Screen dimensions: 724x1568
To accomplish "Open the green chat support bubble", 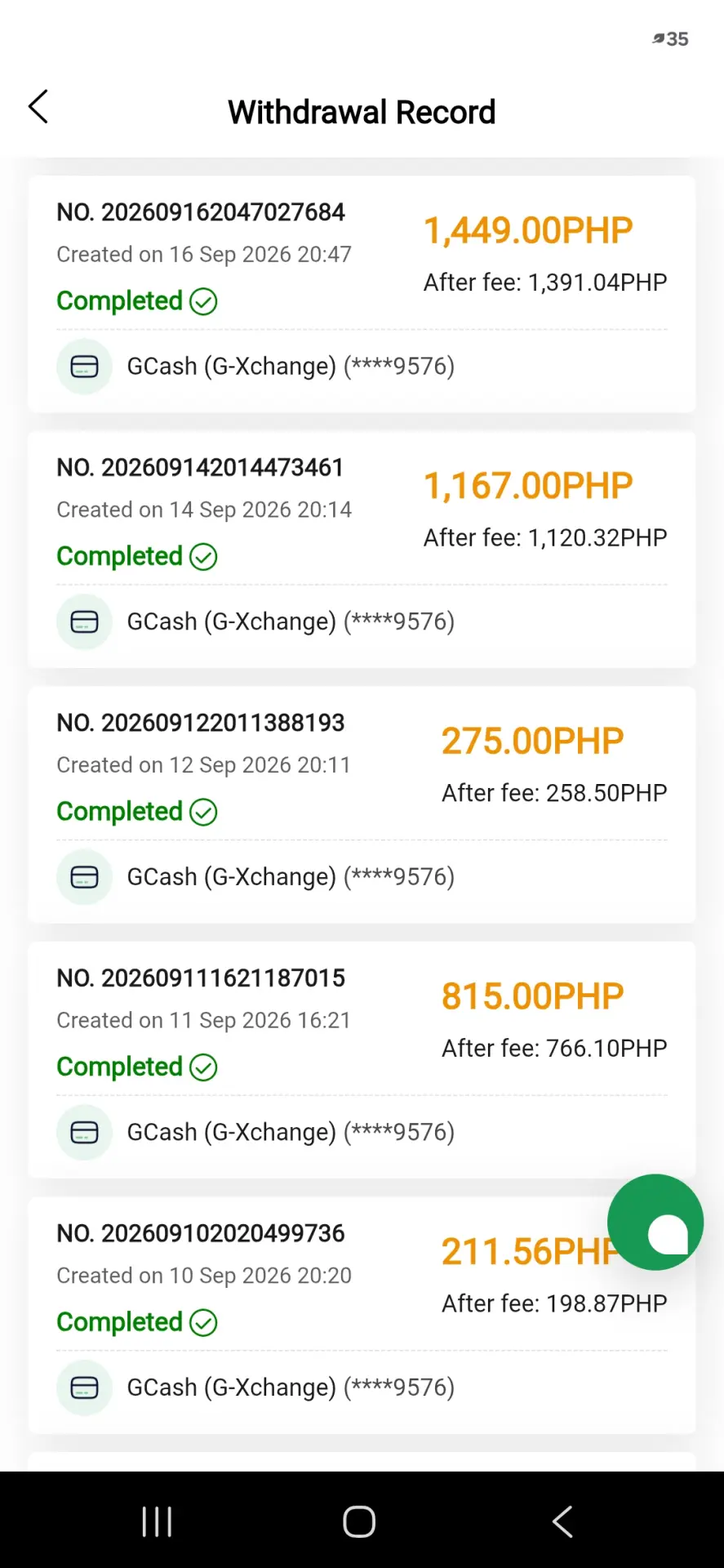I will pos(655,1222).
